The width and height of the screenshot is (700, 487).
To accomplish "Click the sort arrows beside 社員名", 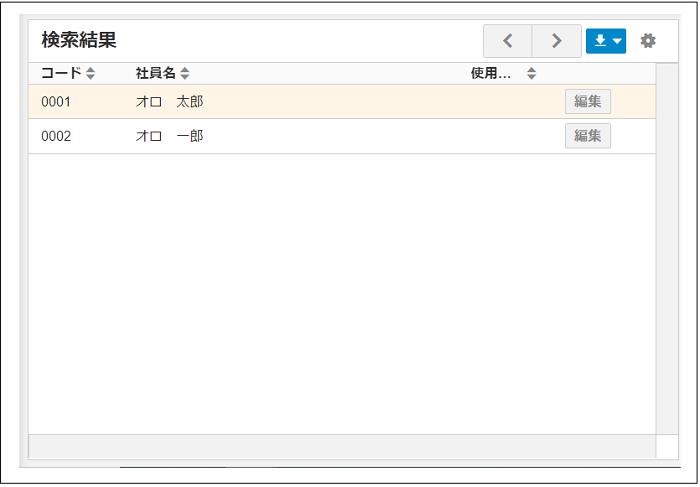I will click(x=185, y=73).
